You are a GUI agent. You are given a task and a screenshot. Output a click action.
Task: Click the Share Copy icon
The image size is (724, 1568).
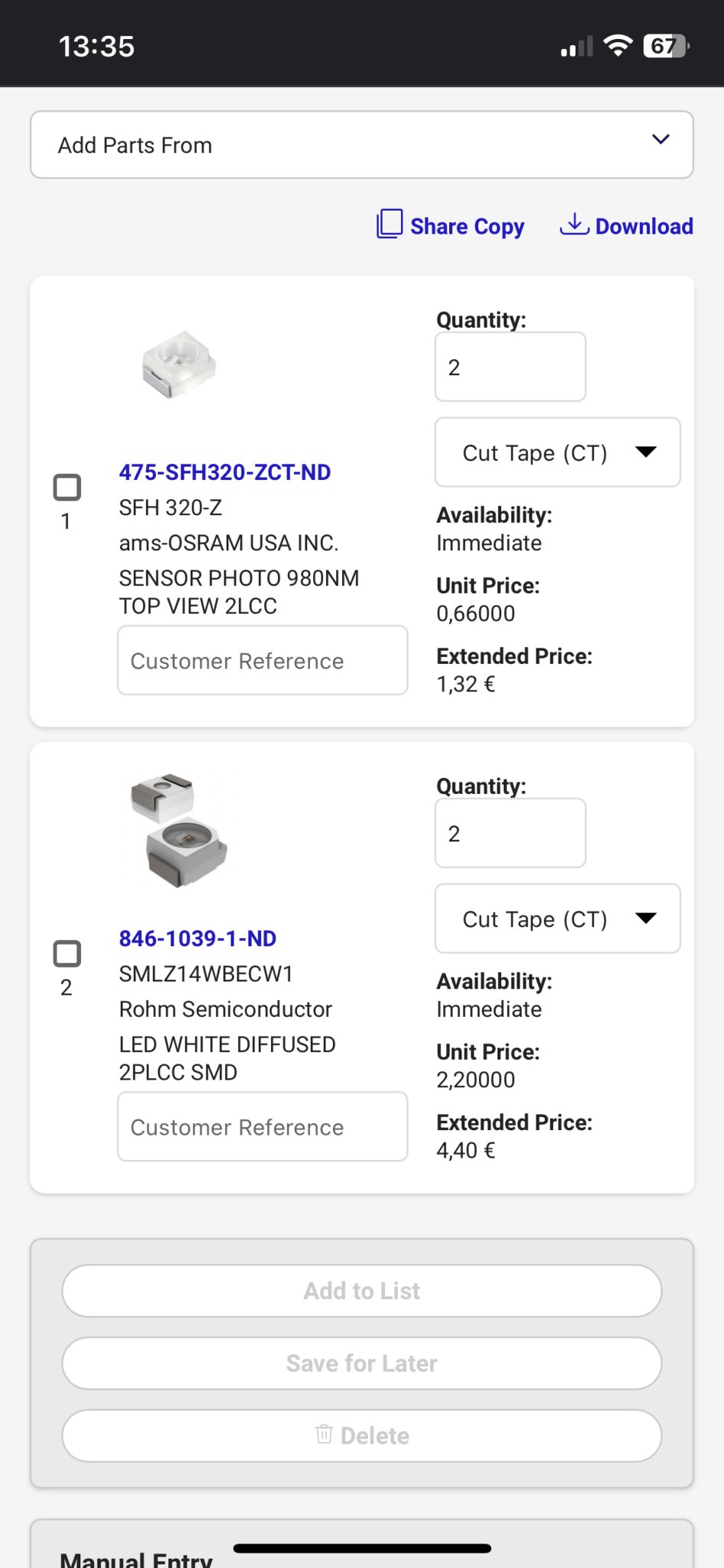point(390,224)
